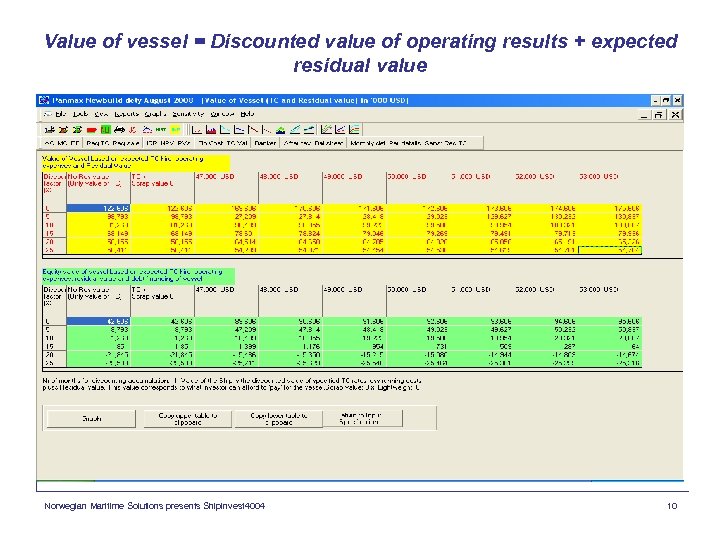Click the Banker toolbar tab

tap(265, 143)
